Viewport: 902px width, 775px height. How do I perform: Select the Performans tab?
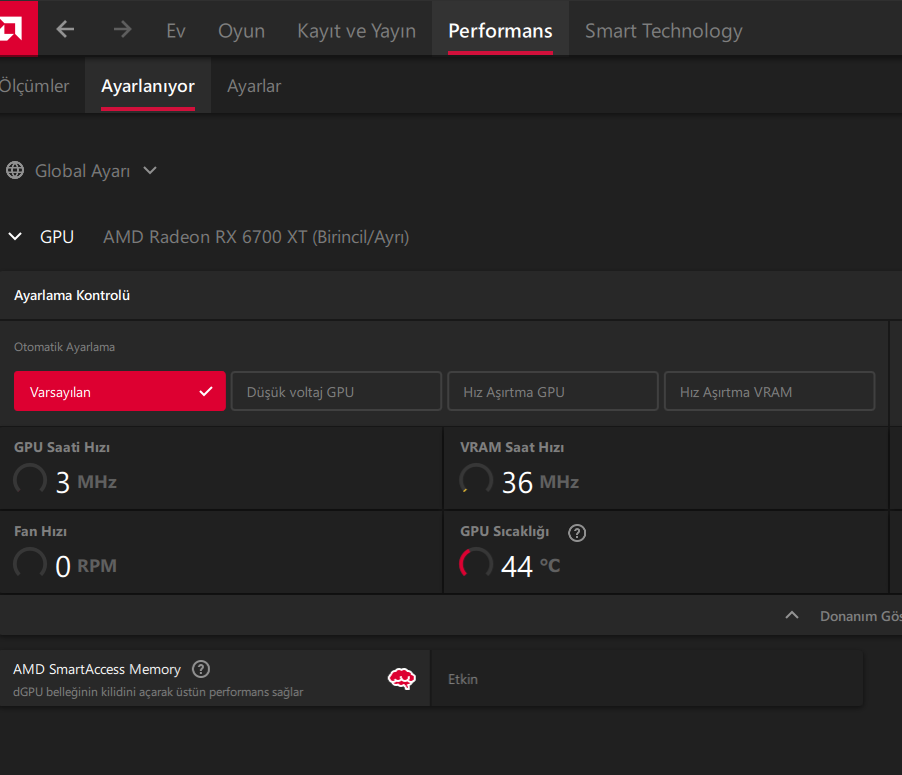[500, 30]
